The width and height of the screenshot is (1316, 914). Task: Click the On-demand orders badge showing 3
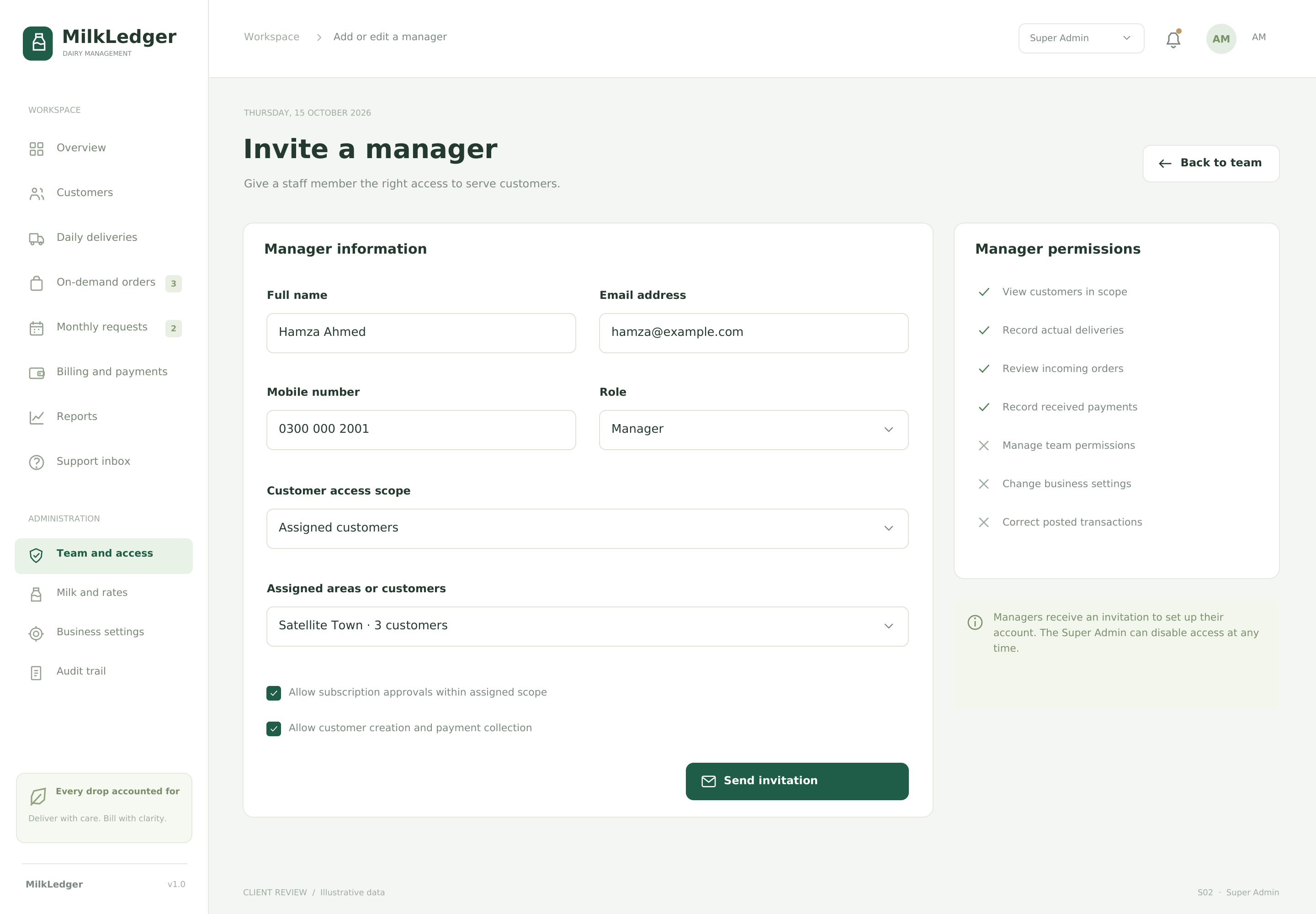click(174, 283)
